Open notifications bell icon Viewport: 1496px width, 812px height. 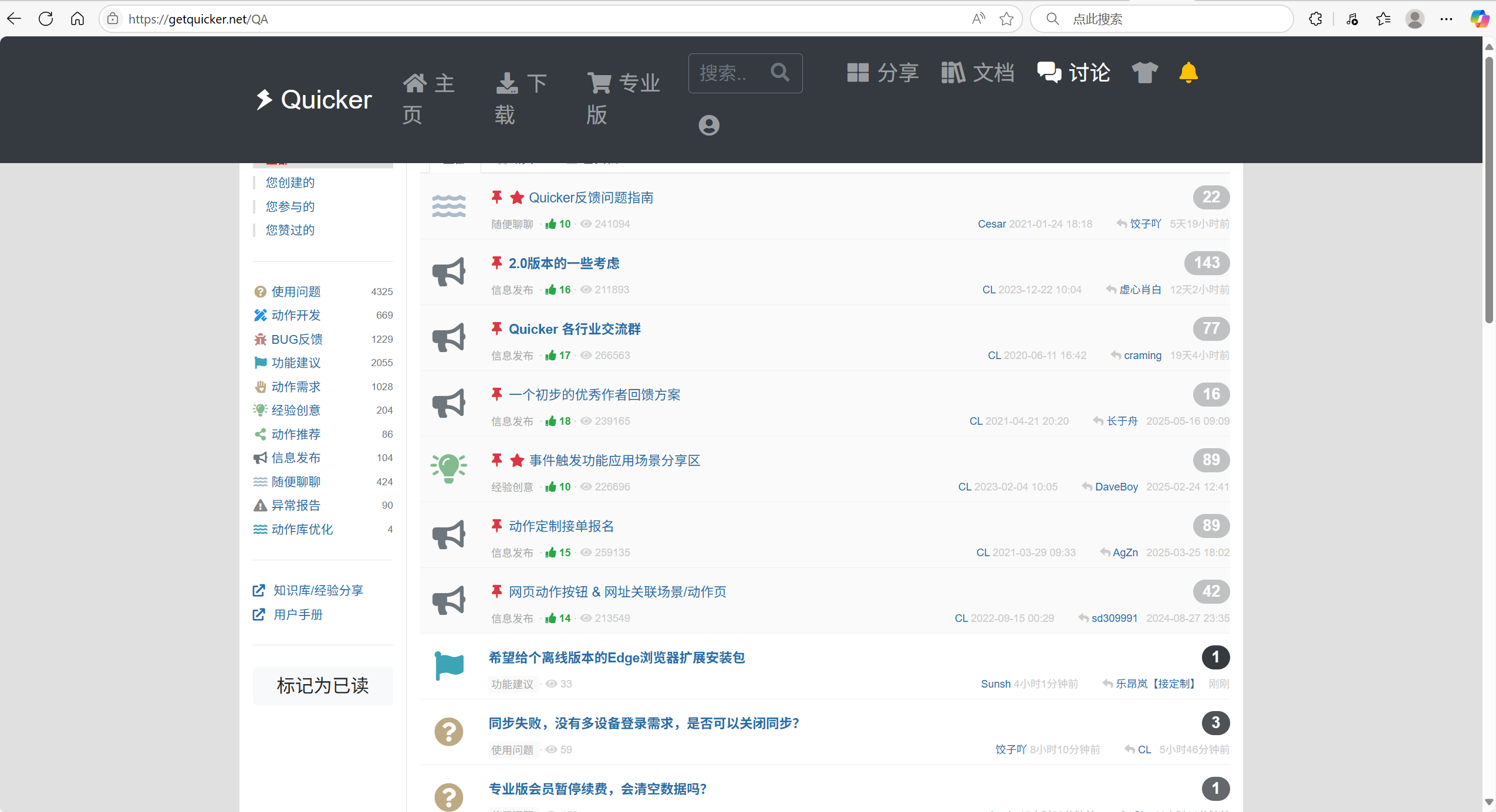pyautogui.click(x=1188, y=73)
